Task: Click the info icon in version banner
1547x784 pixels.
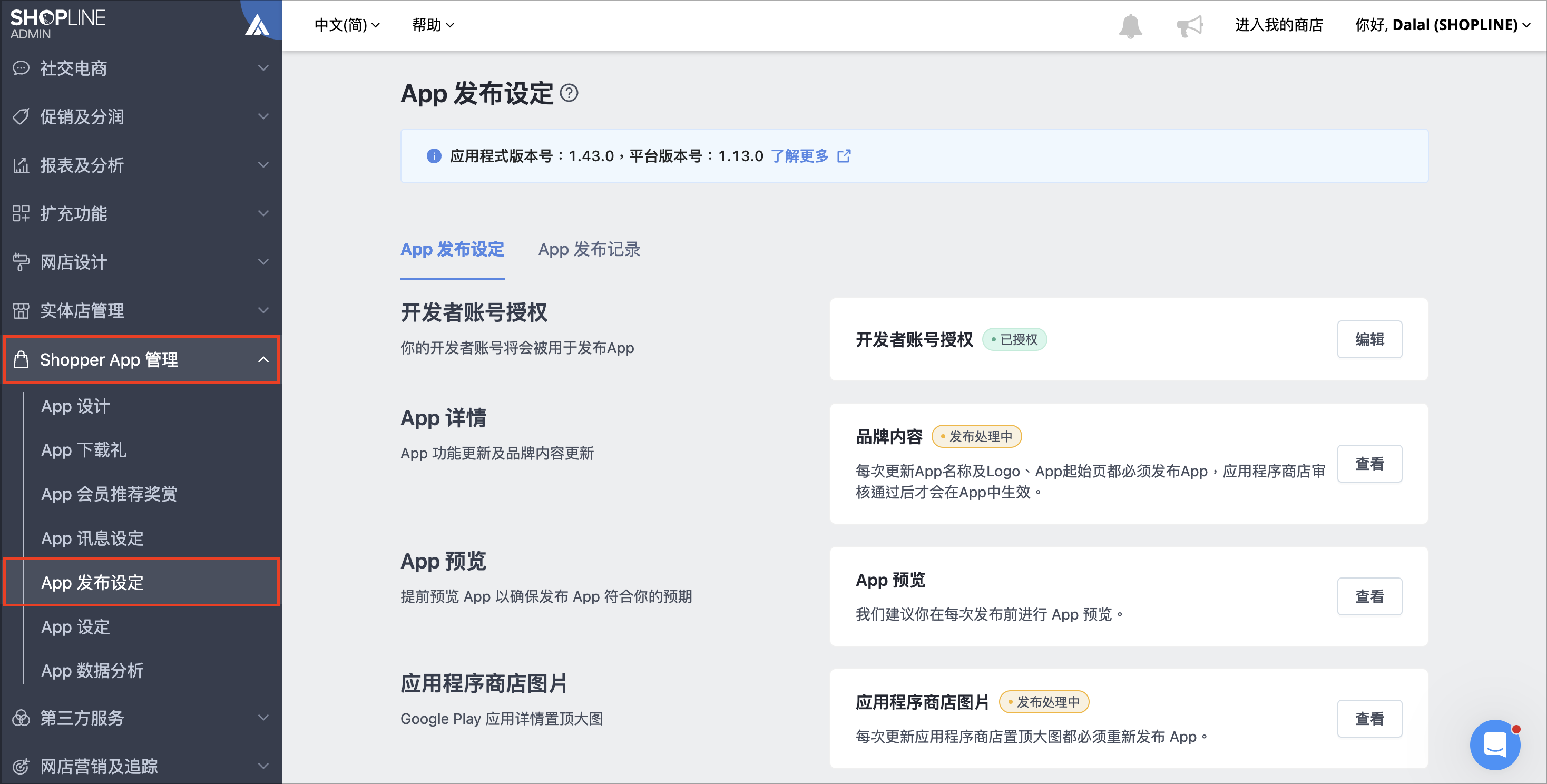Action: click(x=434, y=156)
